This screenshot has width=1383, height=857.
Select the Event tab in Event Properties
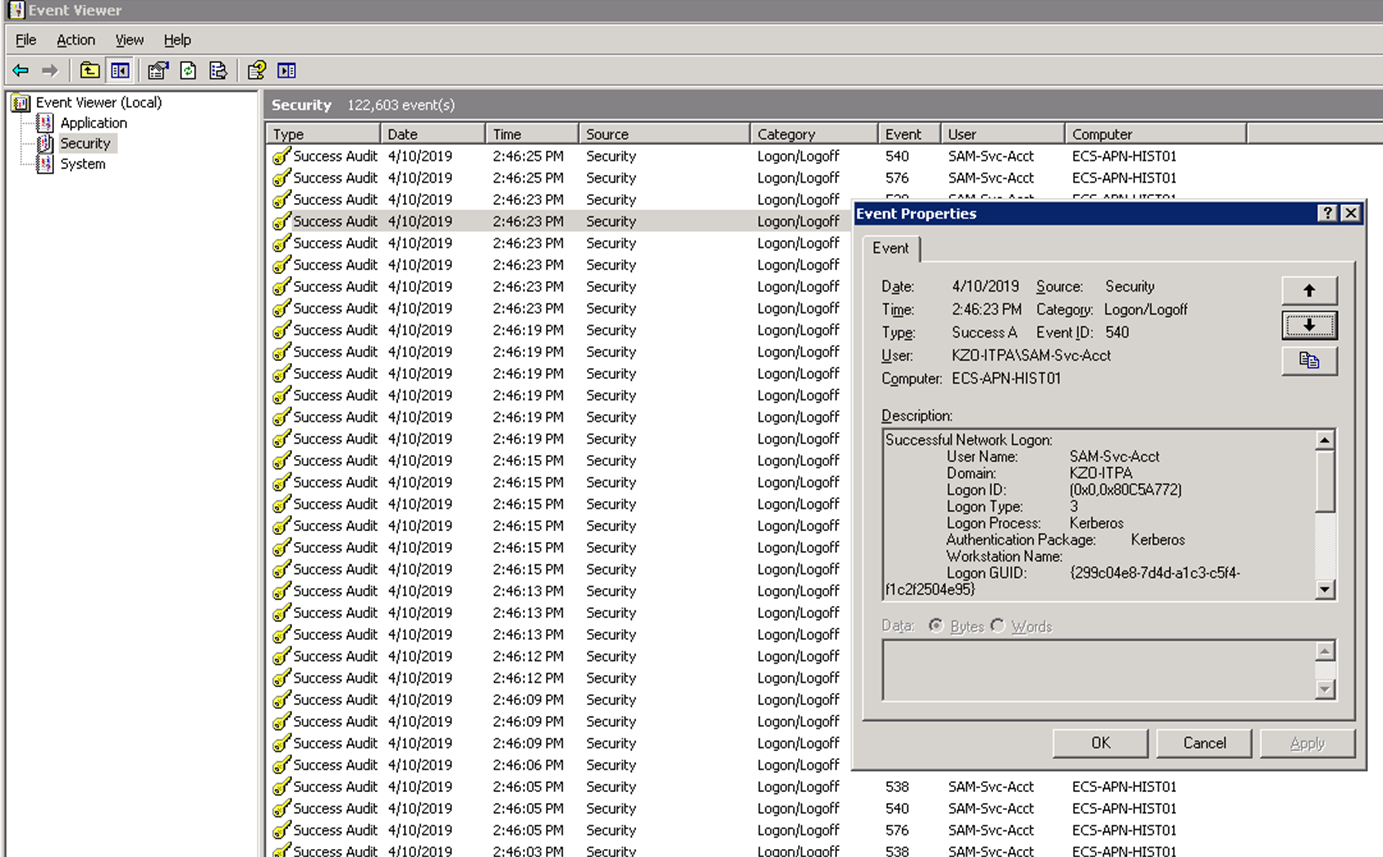coord(890,248)
